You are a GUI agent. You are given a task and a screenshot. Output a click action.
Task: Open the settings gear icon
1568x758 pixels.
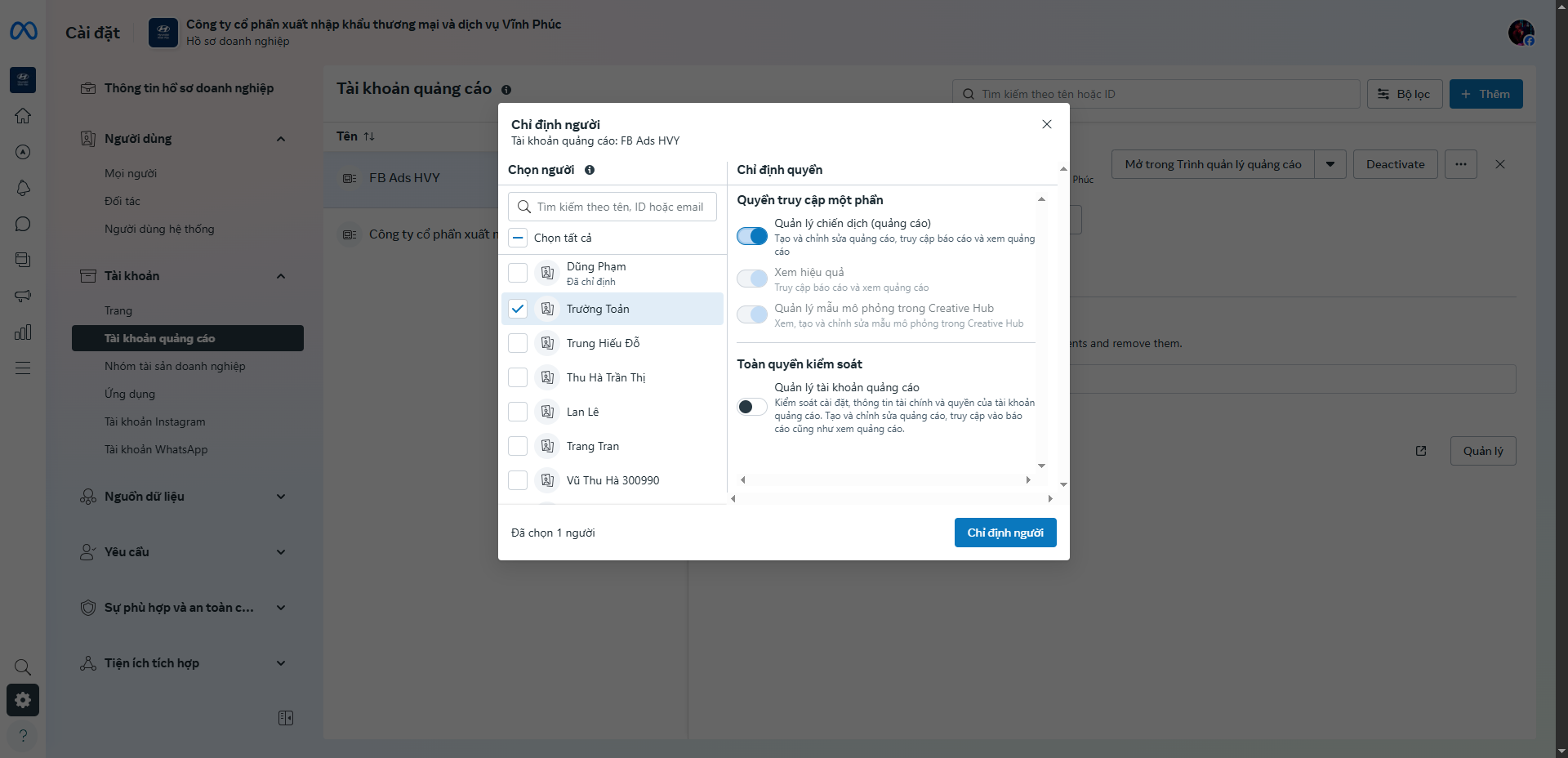(x=23, y=700)
